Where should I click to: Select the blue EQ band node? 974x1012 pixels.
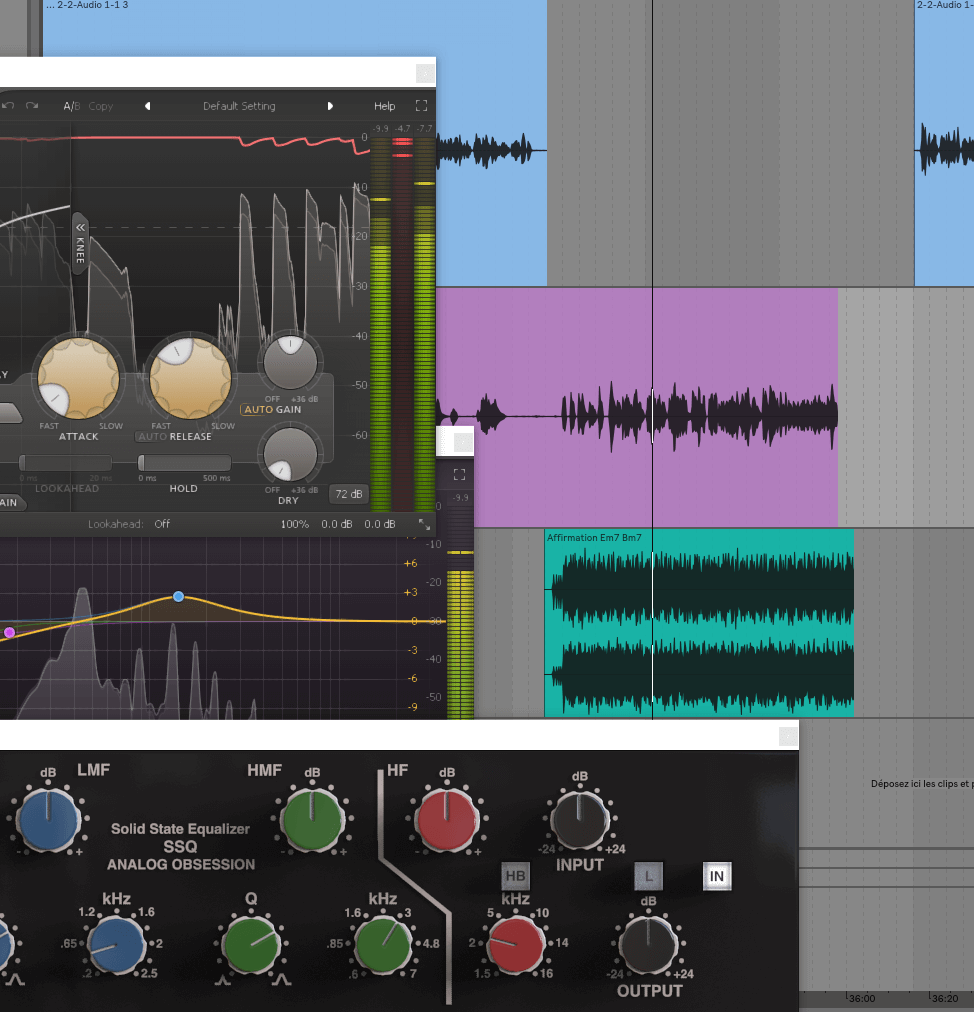click(179, 596)
